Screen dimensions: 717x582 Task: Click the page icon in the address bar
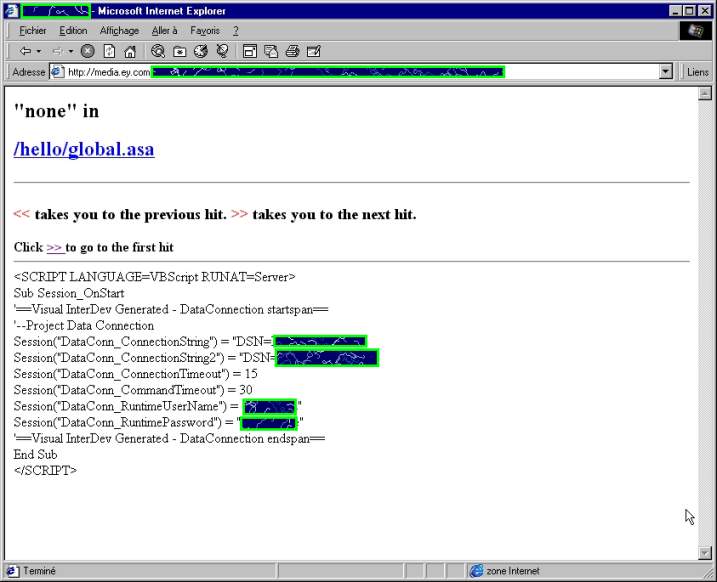pos(57,72)
